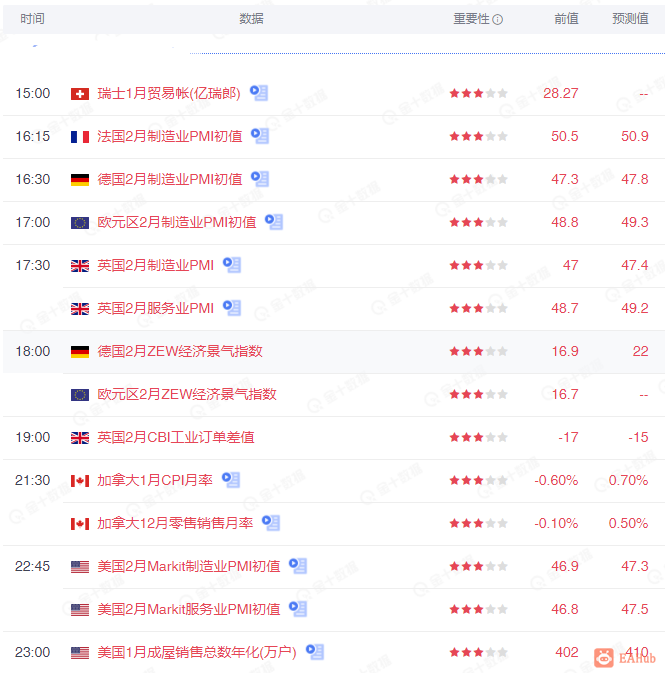Click the star rating for 英国2月CBI工业订单差值
Viewport: 665px width, 673px height.
(478, 437)
